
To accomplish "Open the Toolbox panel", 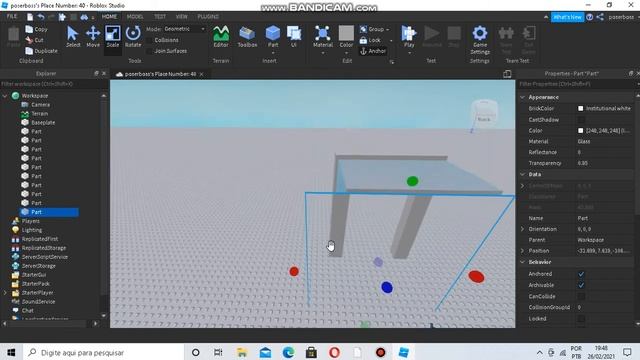I will coord(247,37).
